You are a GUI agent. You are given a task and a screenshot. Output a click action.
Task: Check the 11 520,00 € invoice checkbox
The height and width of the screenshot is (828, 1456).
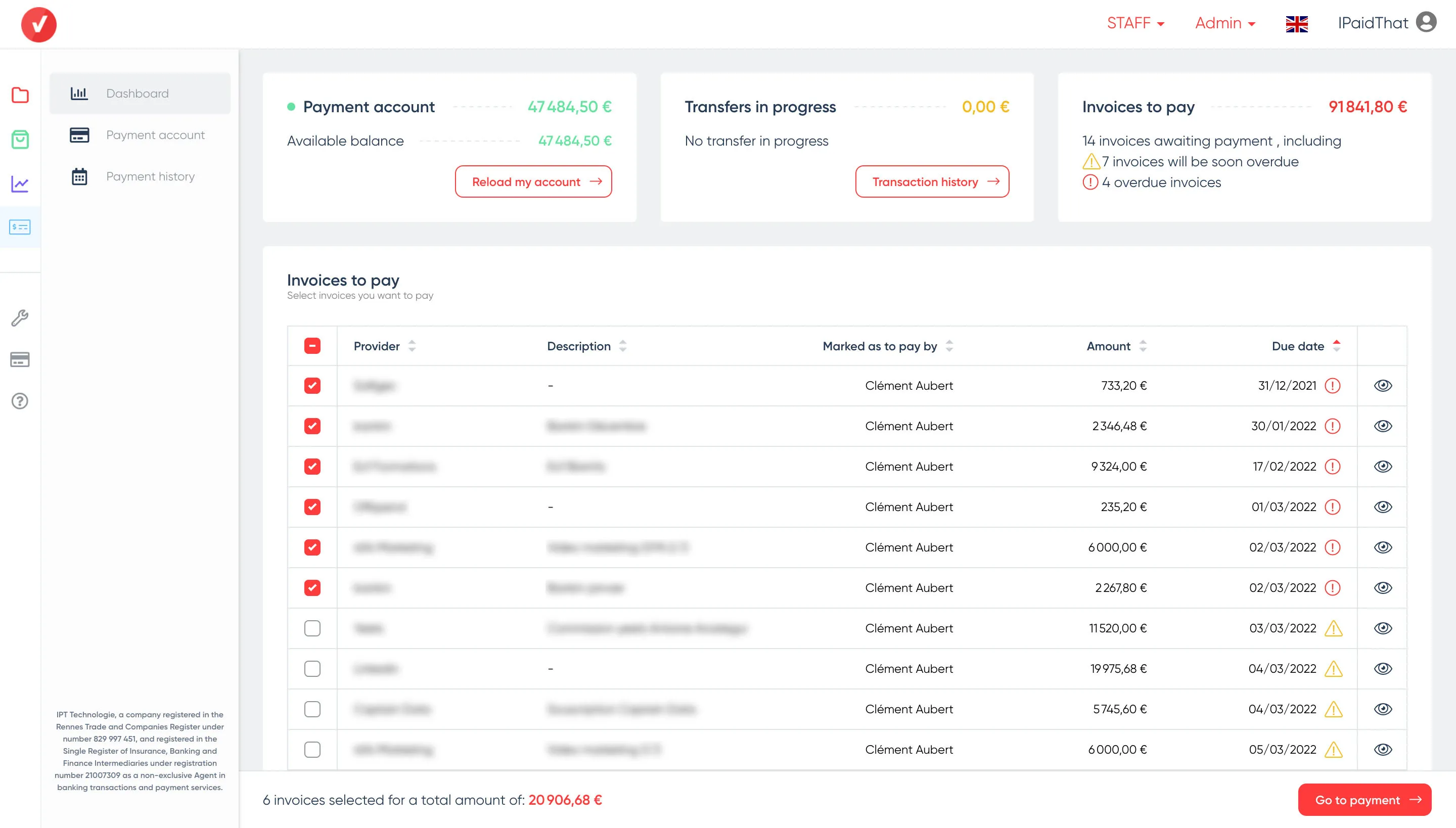click(x=312, y=628)
